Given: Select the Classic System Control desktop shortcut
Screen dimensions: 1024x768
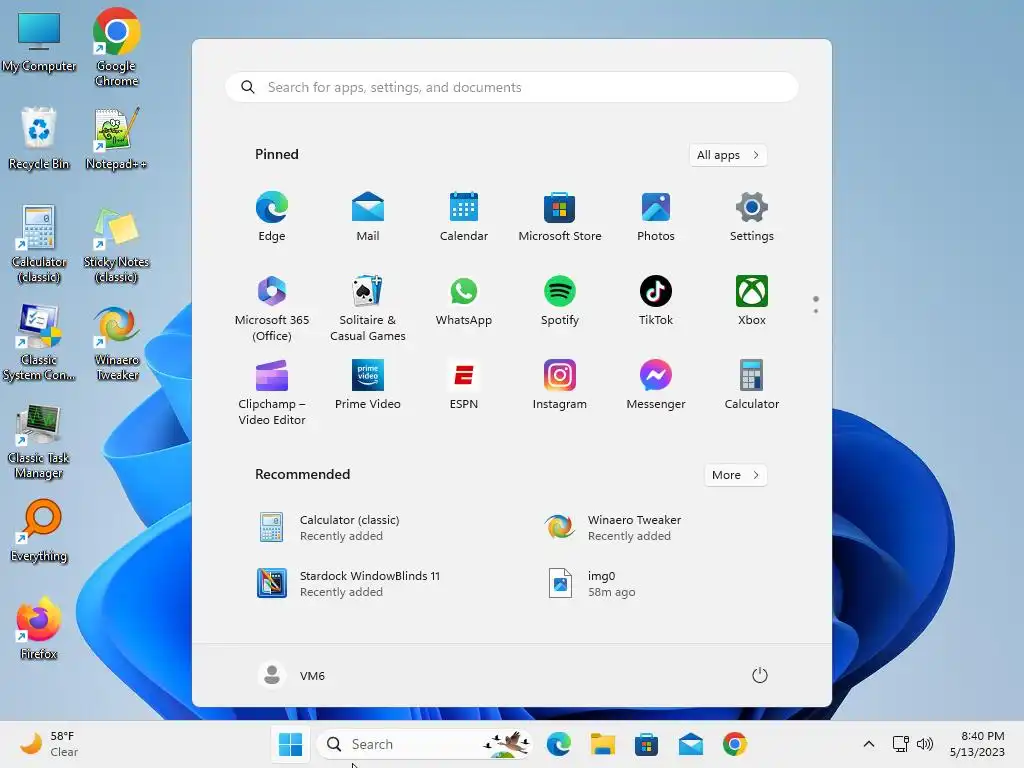Looking at the screenshot, I should pos(39,342).
